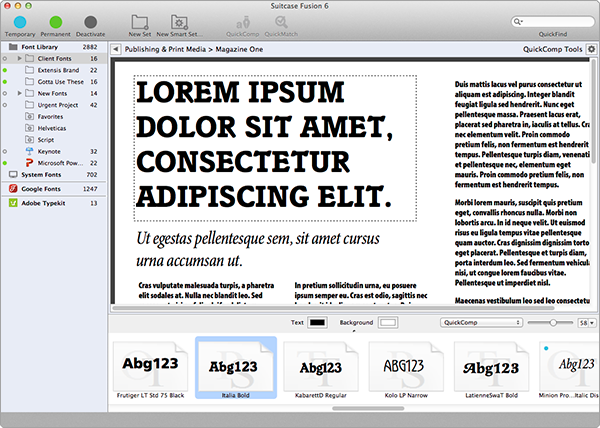Go back with the breadcrumb arrow
The height and width of the screenshot is (428, 600).
pyautogui.click(x=116, y=49)
